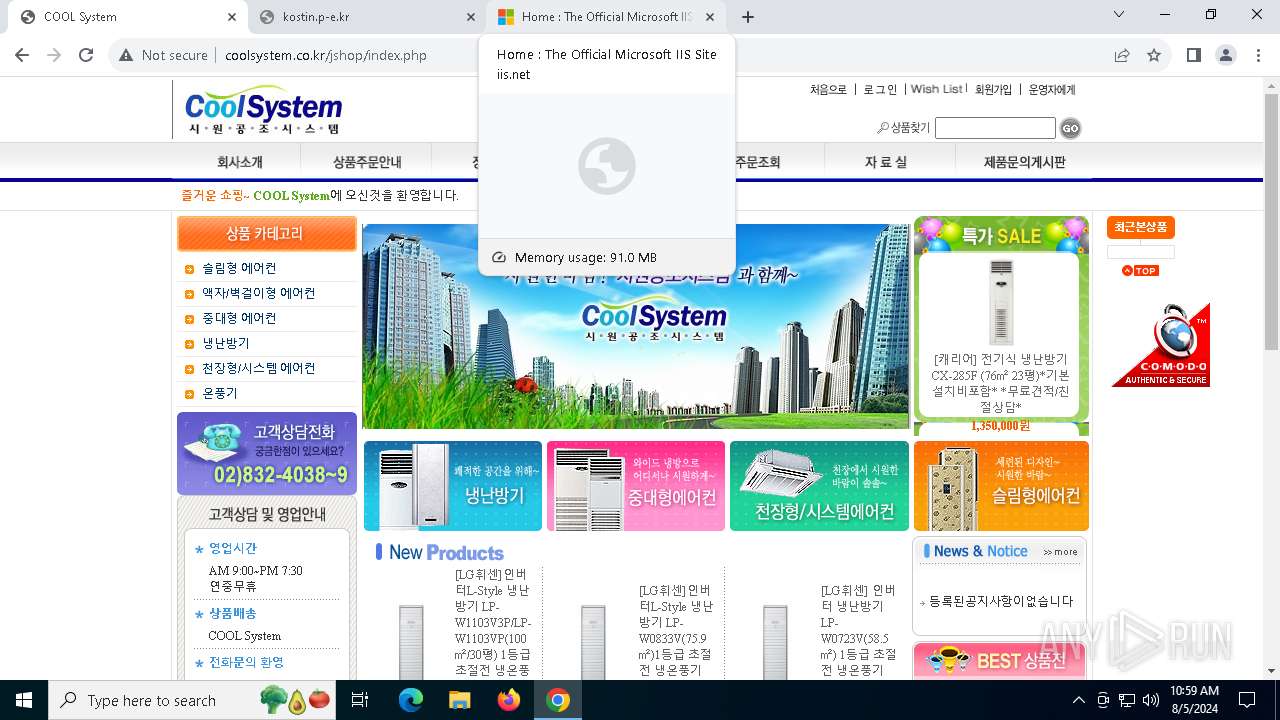Open File Explorer from the taskbar
Image resolution: width=1280 pixels, height=720 pixels.
point(460,700)
